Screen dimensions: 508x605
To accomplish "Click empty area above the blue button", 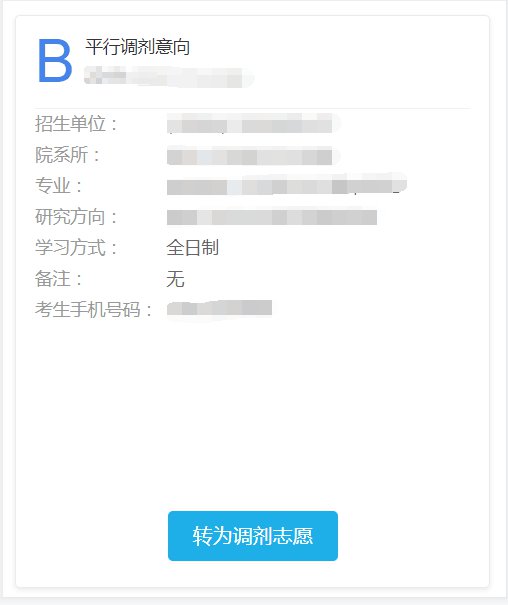I will (253, 415).
